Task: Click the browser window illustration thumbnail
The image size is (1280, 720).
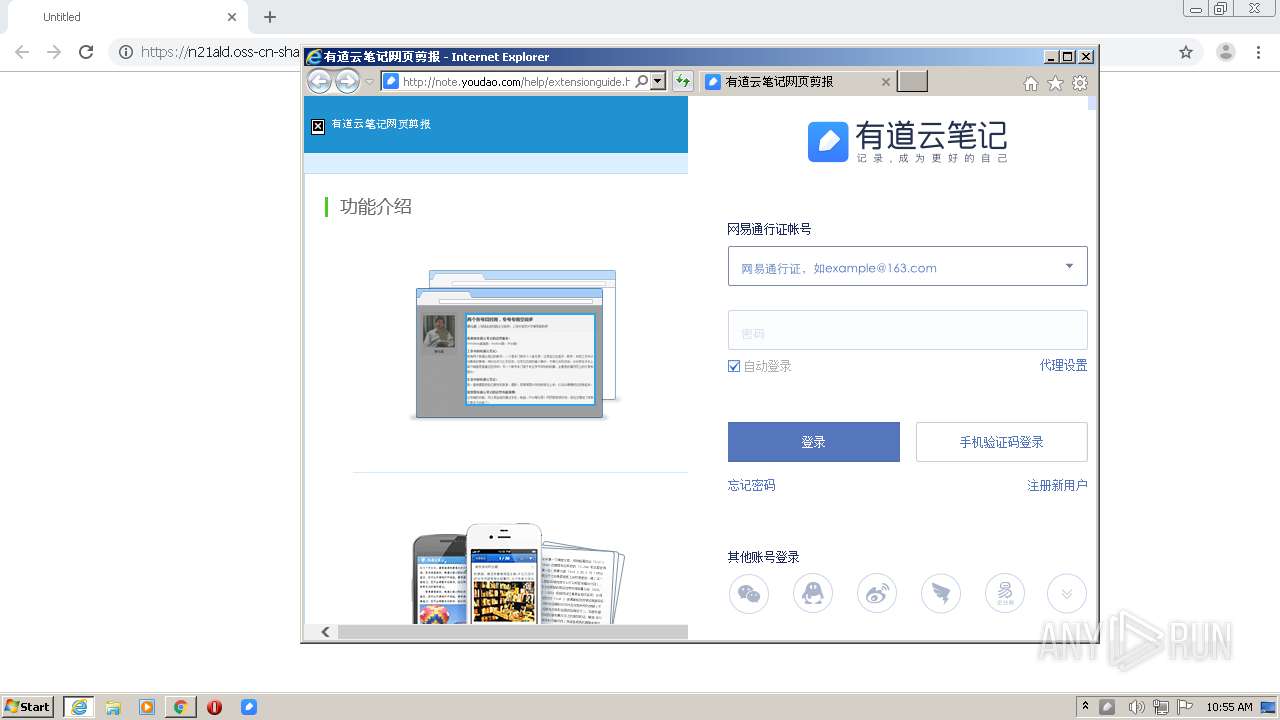Action: click(x=515, y=344)
